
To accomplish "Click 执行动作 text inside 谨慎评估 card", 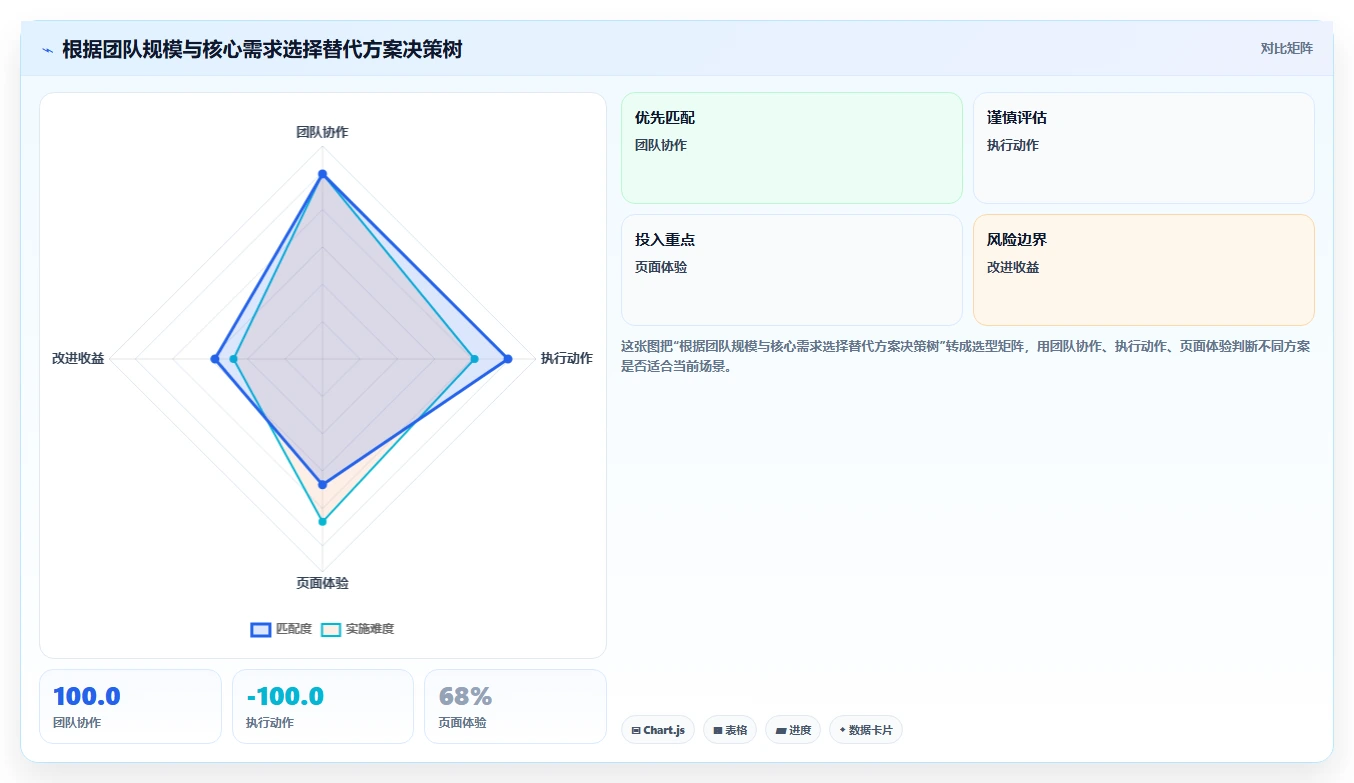I will (1013, 145).
